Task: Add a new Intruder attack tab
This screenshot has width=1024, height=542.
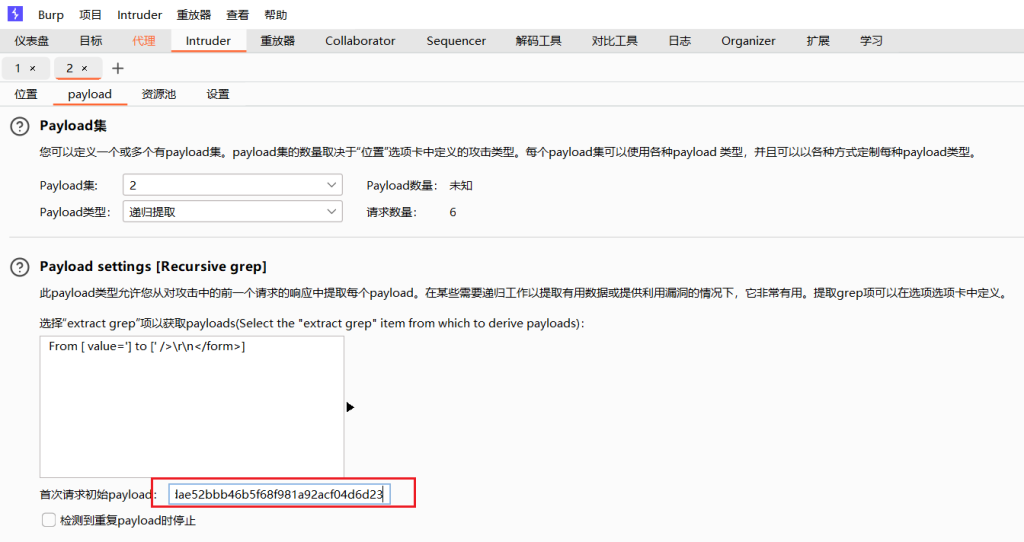Action: 118,68
